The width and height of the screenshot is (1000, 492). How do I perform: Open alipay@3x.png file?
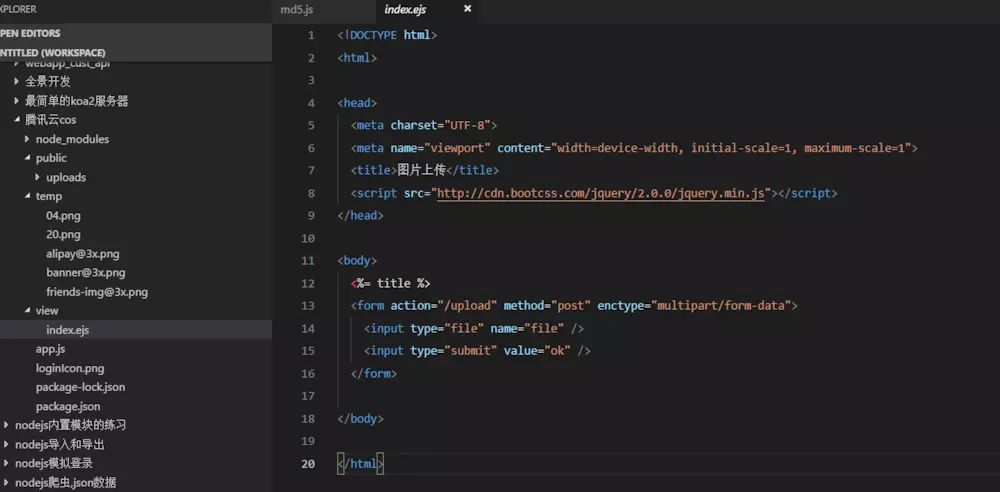click(x=82, y=254)
